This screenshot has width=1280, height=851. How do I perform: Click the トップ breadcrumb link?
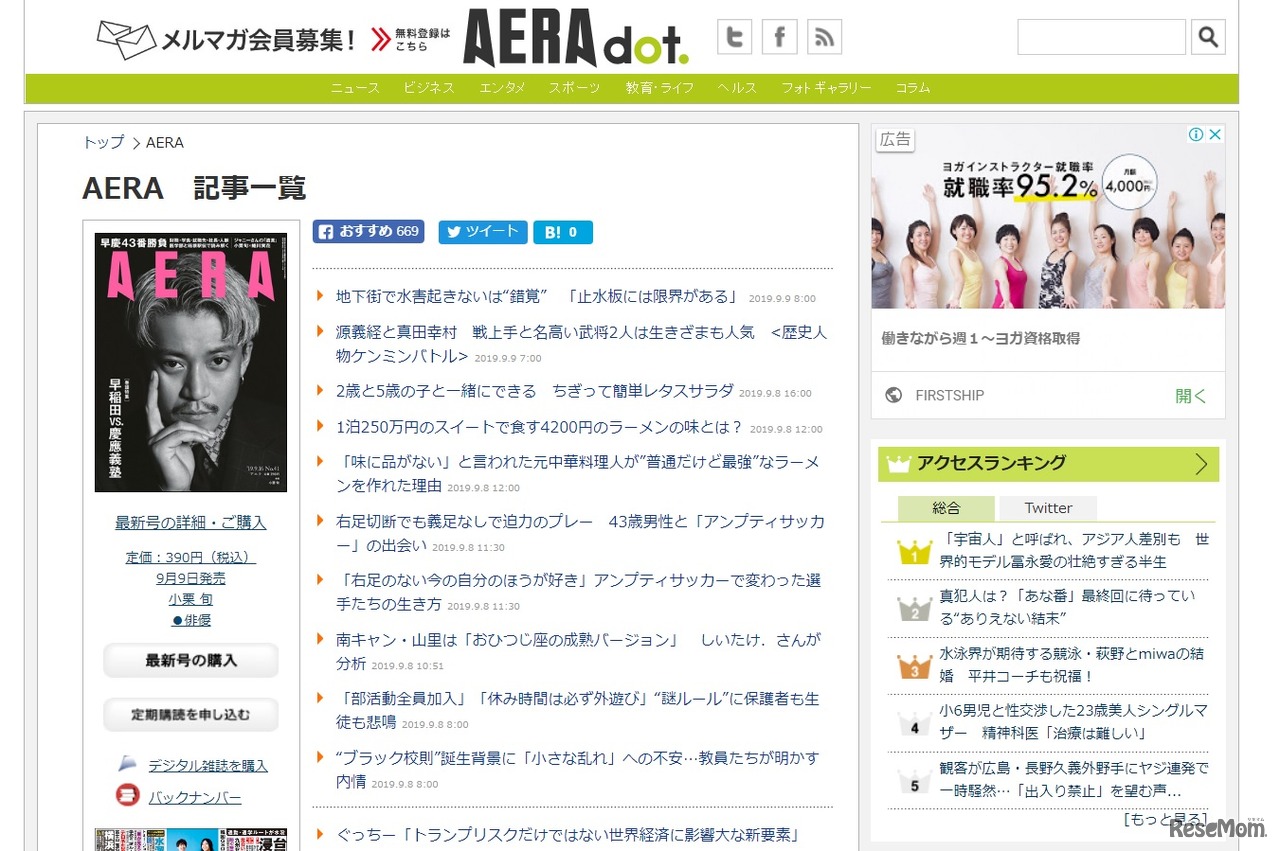pos(104,143)
